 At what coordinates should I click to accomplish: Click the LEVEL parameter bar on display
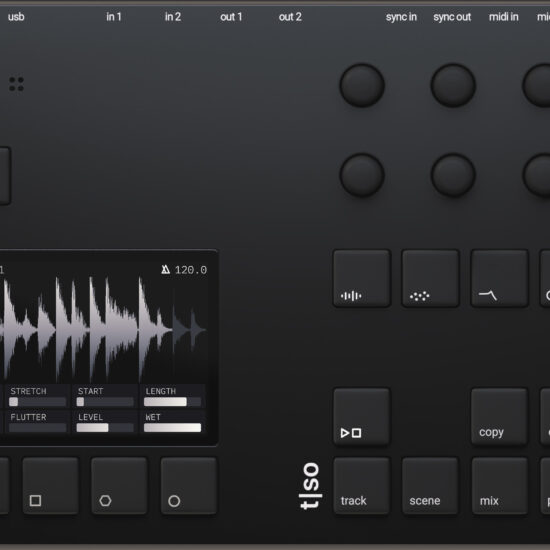pos(105,428)
